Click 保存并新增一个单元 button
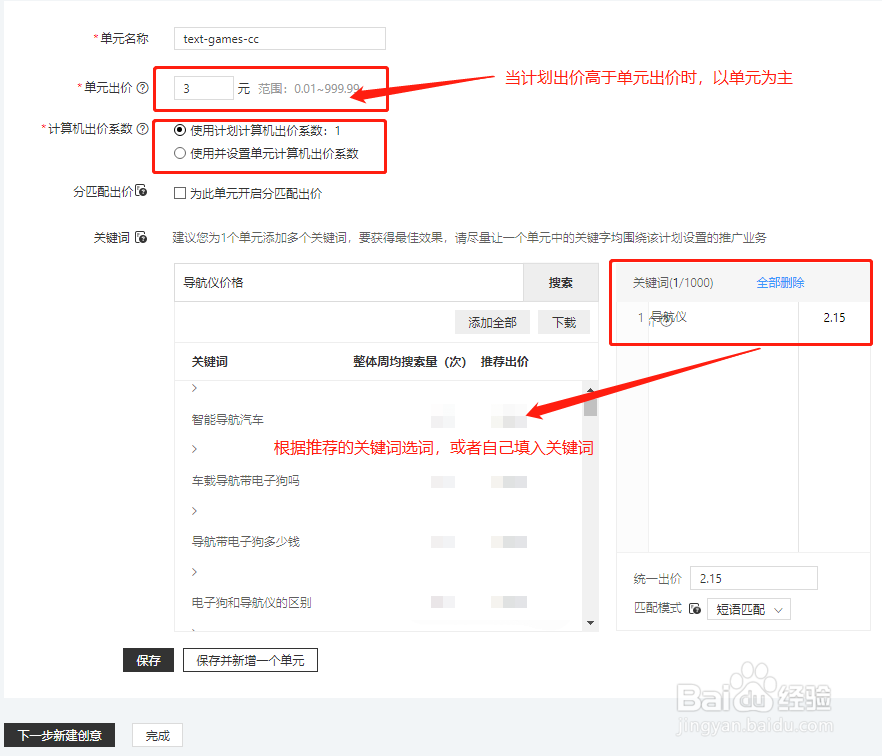Screen dimensions: 882x756 (x=250, y=660)
